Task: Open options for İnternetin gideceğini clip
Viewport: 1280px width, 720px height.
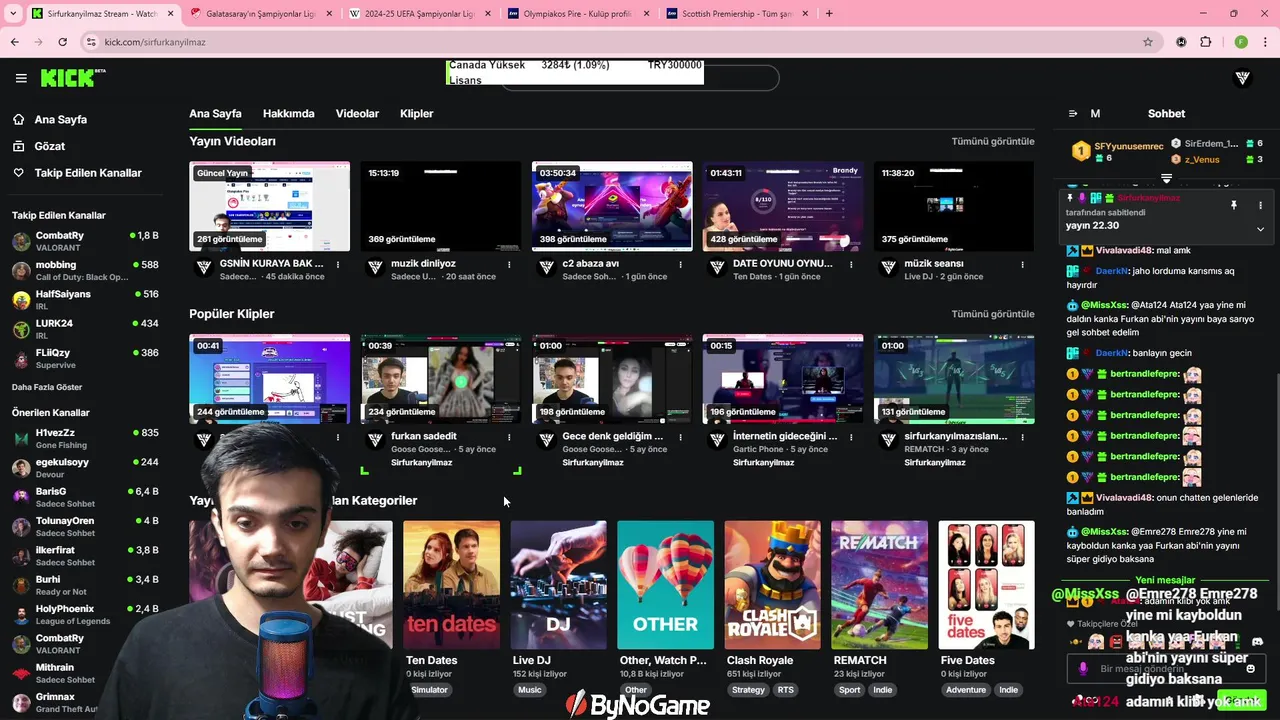Action: coord(851,438)
